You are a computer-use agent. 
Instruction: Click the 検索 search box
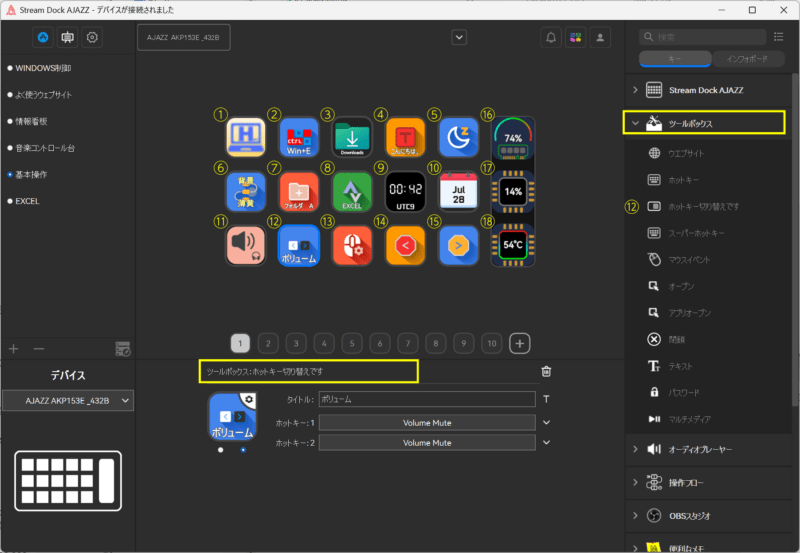(703, 37)
